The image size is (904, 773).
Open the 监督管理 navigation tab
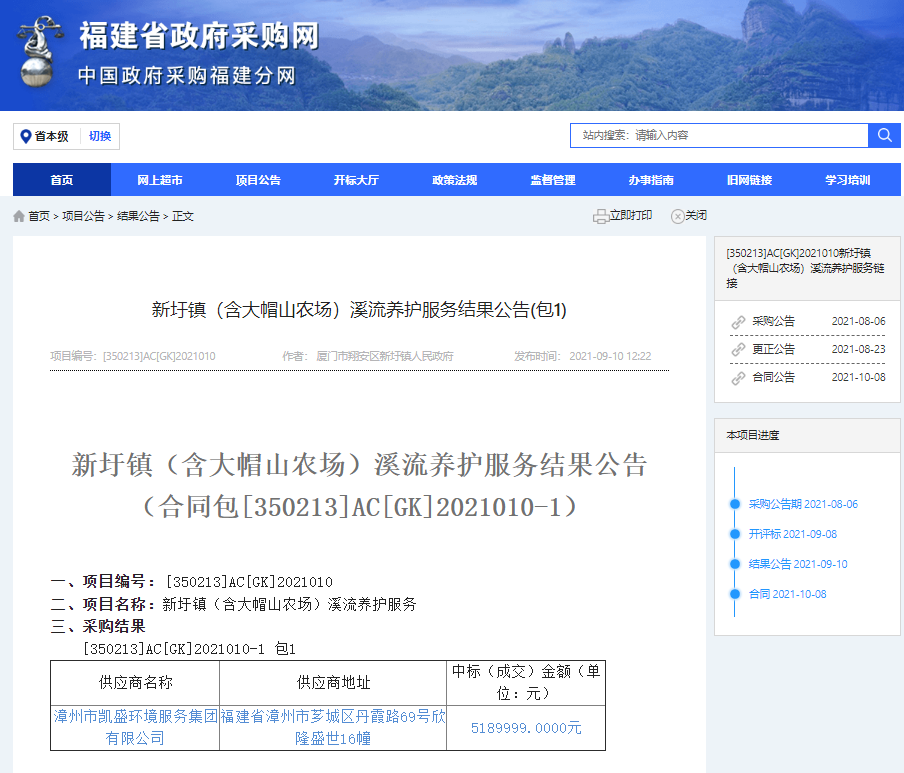[x=553, y=180]
